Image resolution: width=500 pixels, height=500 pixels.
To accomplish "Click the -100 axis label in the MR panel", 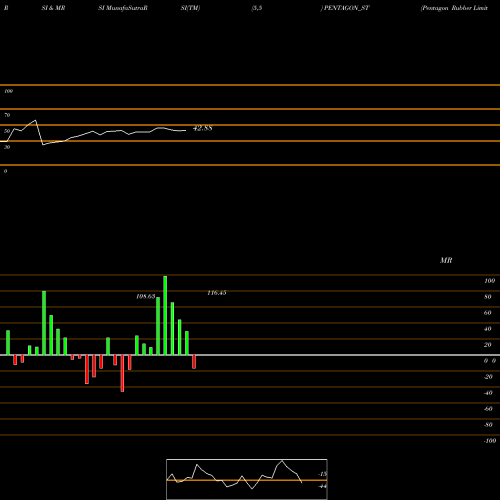I will tap(490, 441).
